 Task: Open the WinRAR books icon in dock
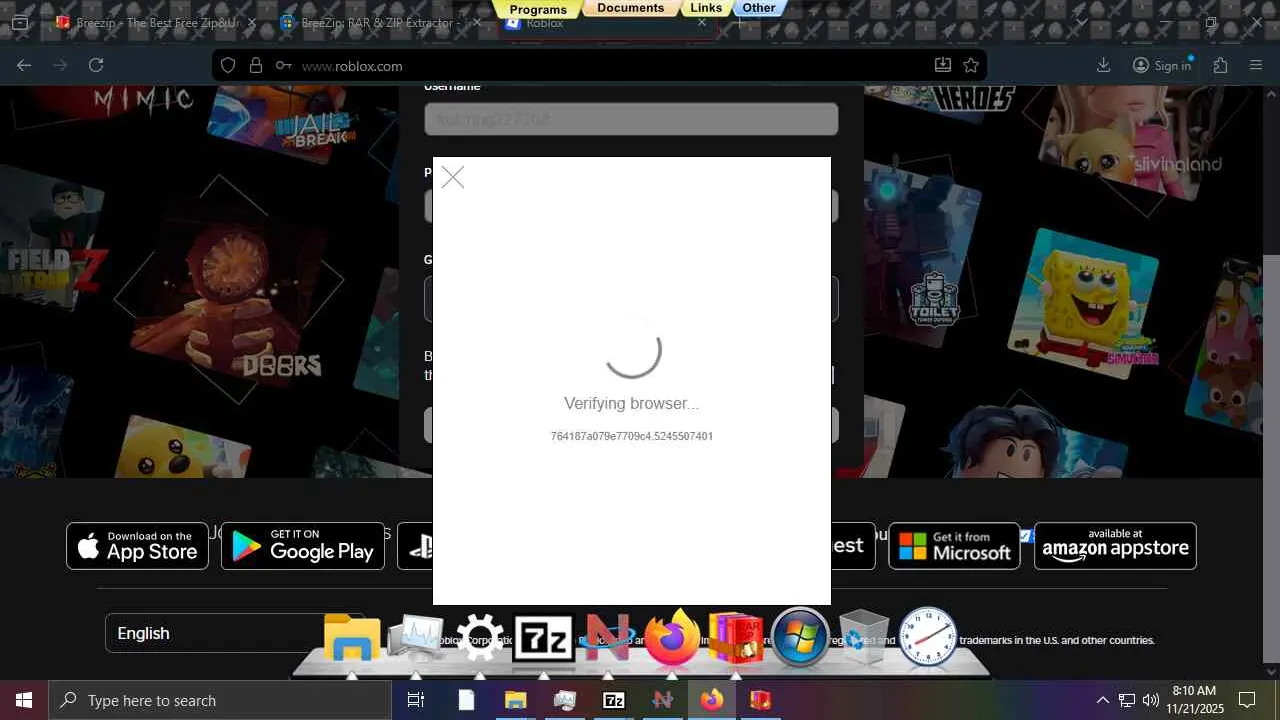[735, 638]
